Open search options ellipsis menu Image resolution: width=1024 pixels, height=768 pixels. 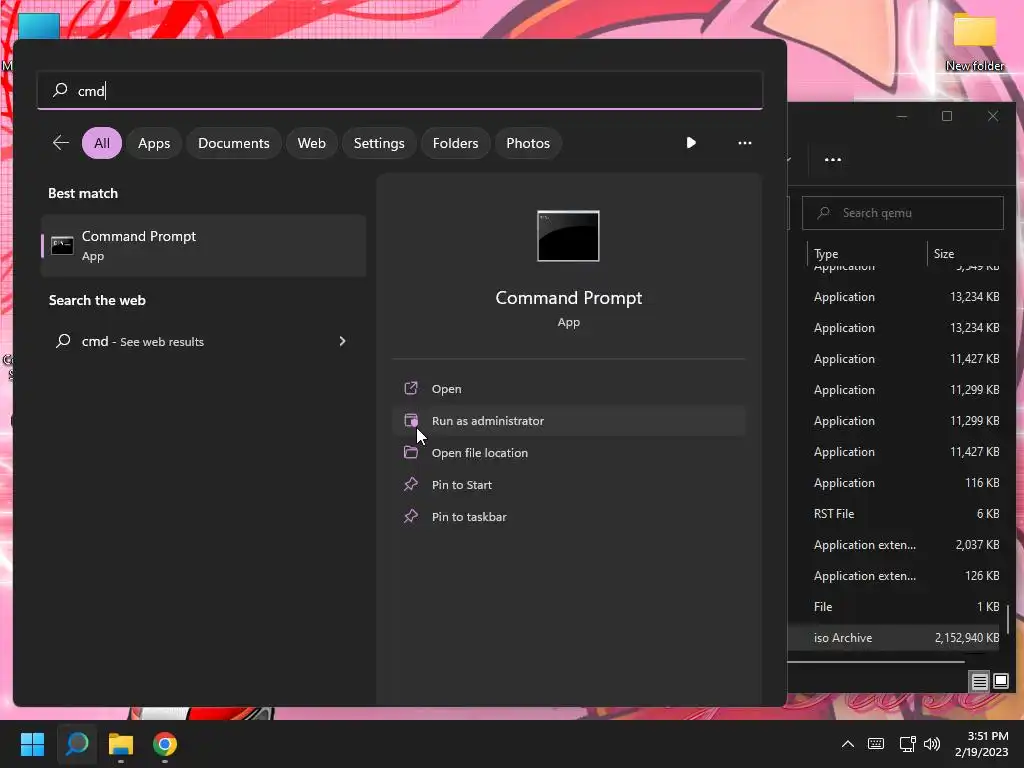(x=744, y=142)
